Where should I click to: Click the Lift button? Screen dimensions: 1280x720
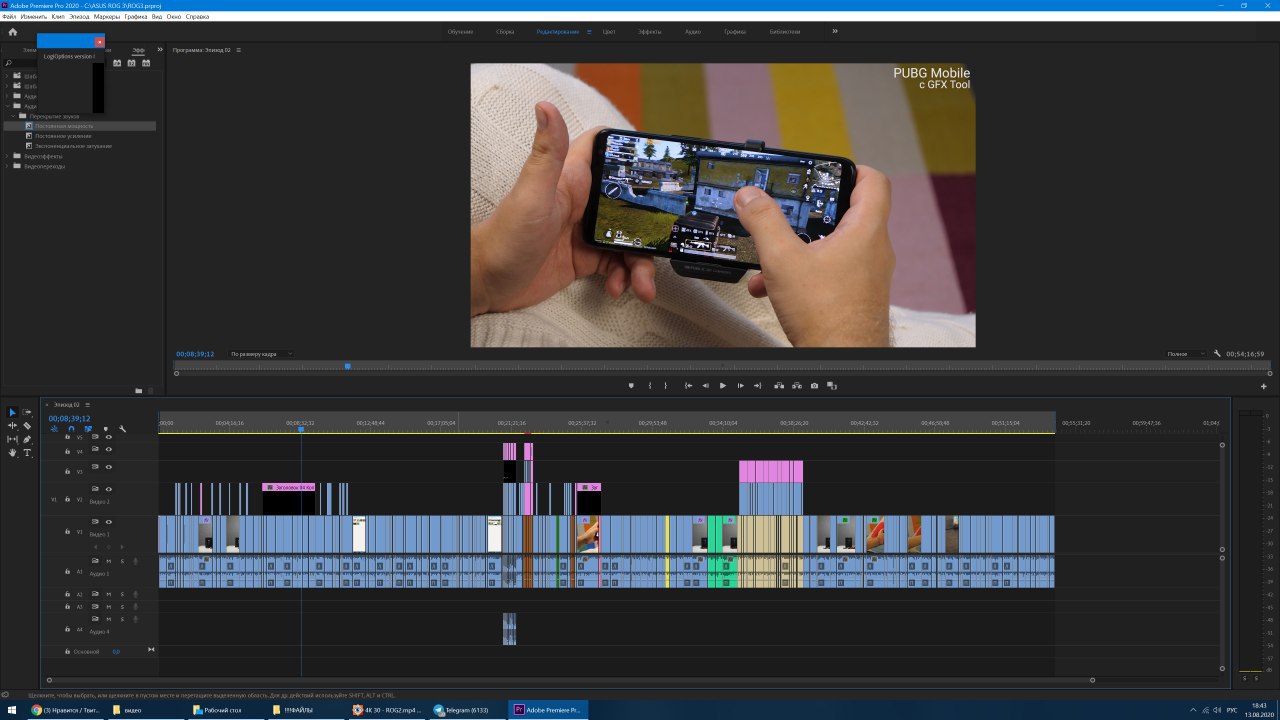[779, 386]
